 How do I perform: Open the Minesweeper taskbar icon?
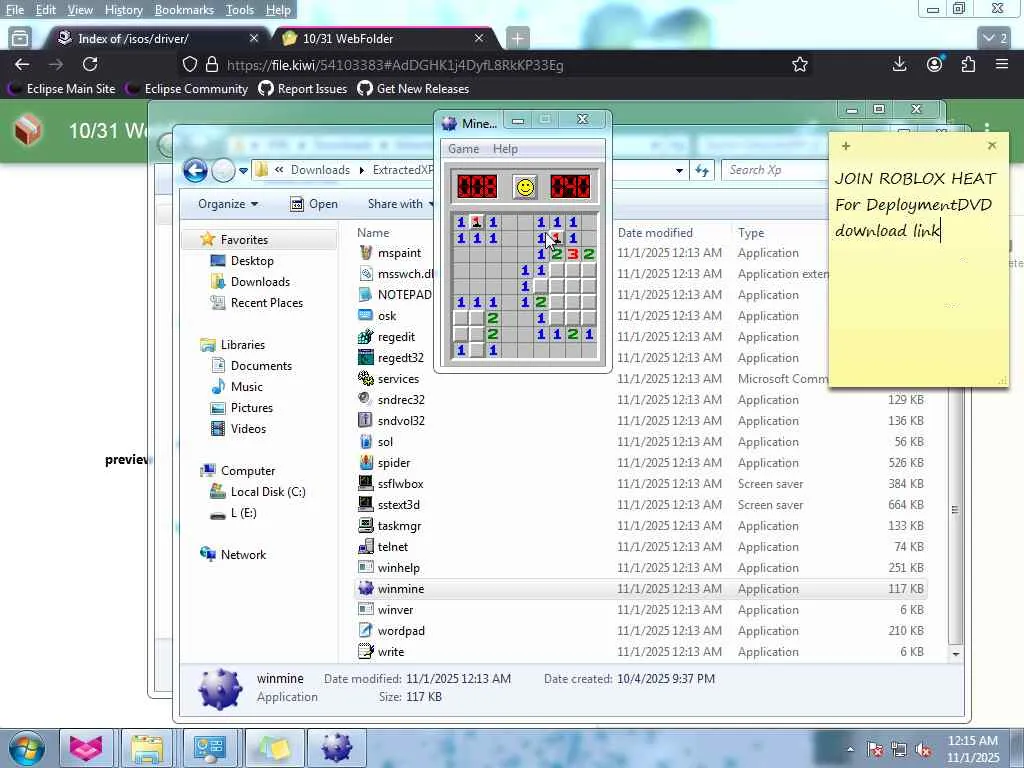[336, 748]
